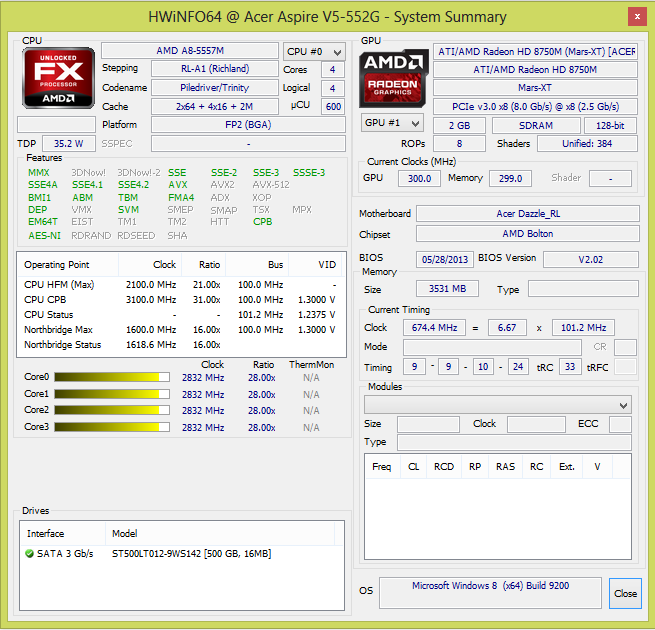Screen dimensions: 655x630
Task: Click the Acer Dazzle_RL motherboard field
Action: point(528,213)
